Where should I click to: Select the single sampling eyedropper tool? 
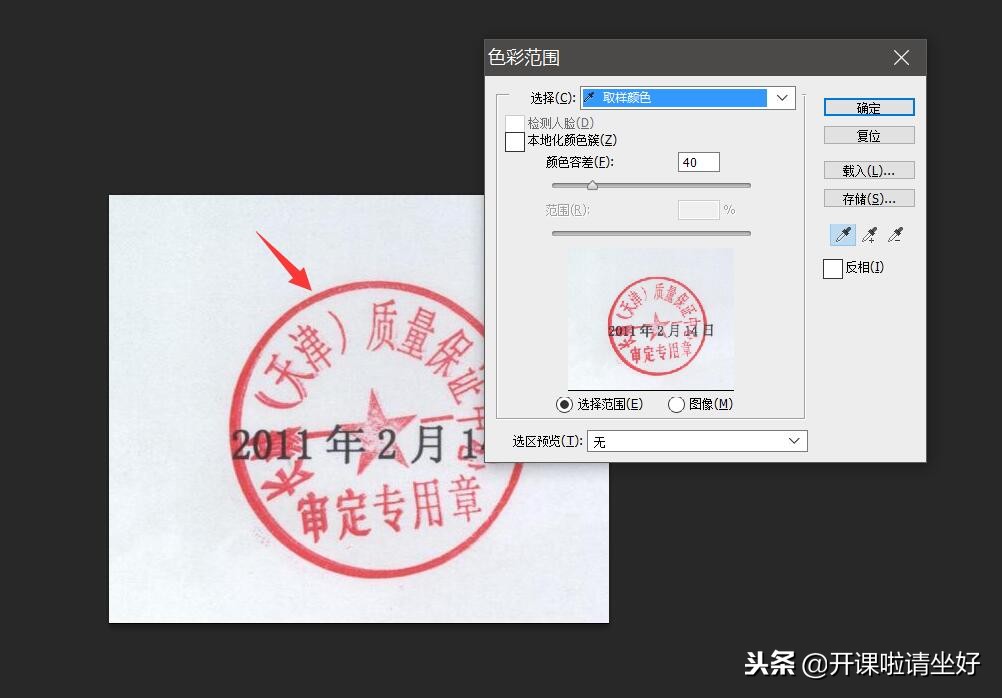point(841,234)
